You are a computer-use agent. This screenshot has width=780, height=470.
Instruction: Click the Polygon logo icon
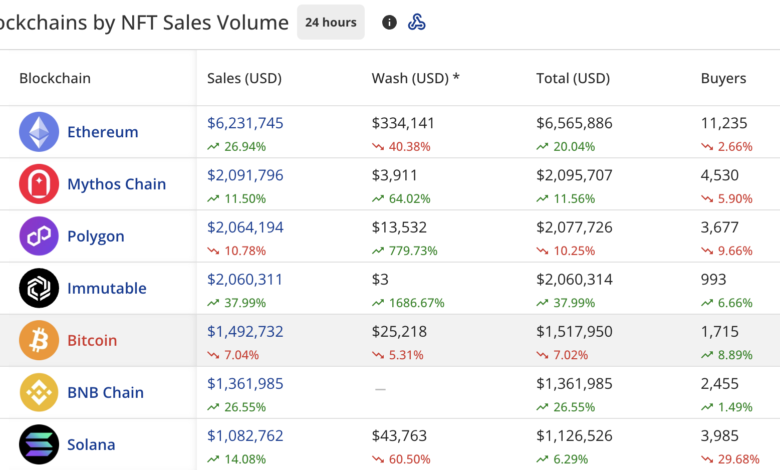click(x=39, y=236)
